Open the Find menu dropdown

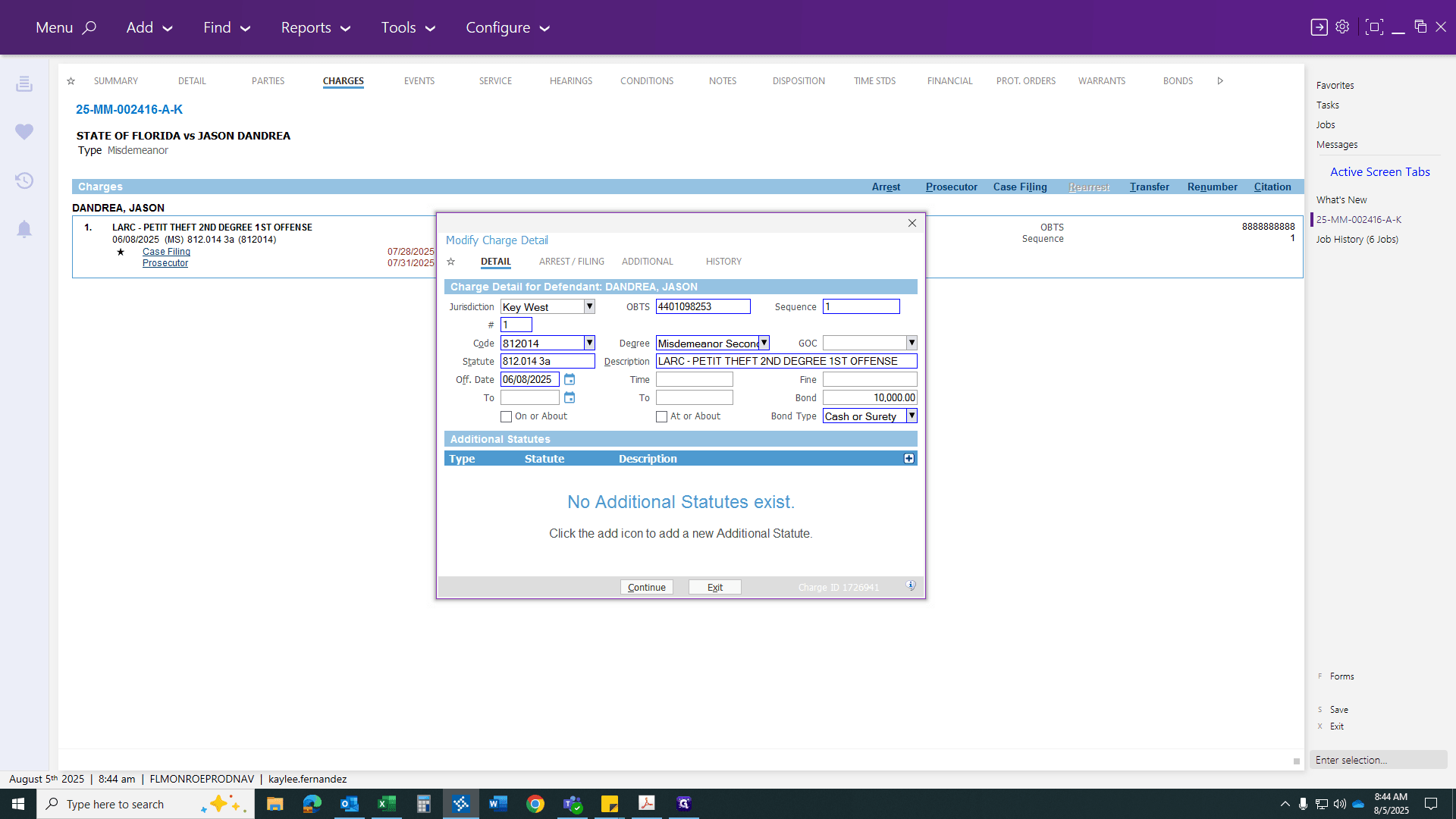227,27
